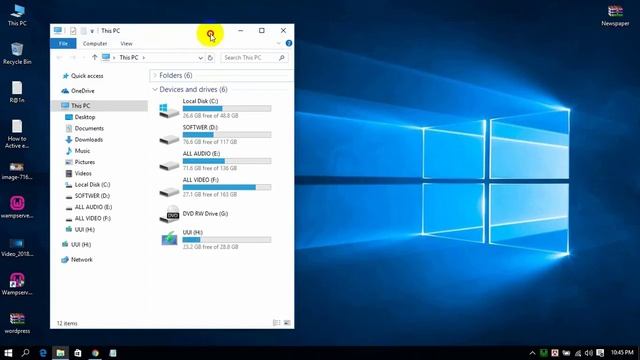
Task: Select the DVD RW Drive (G:) icon
Action: tap(169, 214)
